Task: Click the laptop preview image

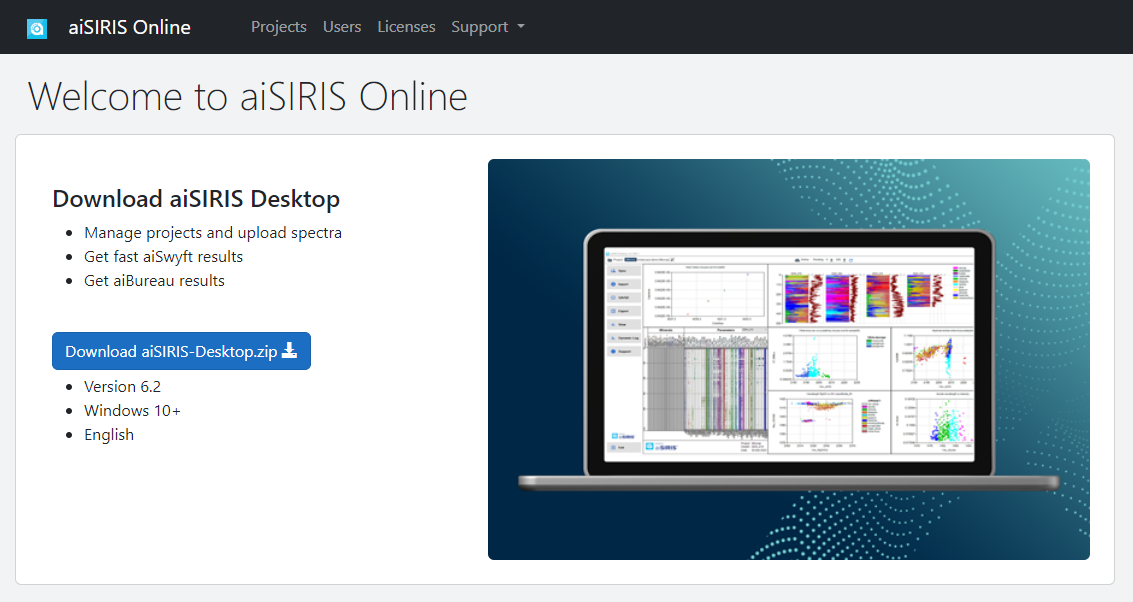Action: pos(789,359)
